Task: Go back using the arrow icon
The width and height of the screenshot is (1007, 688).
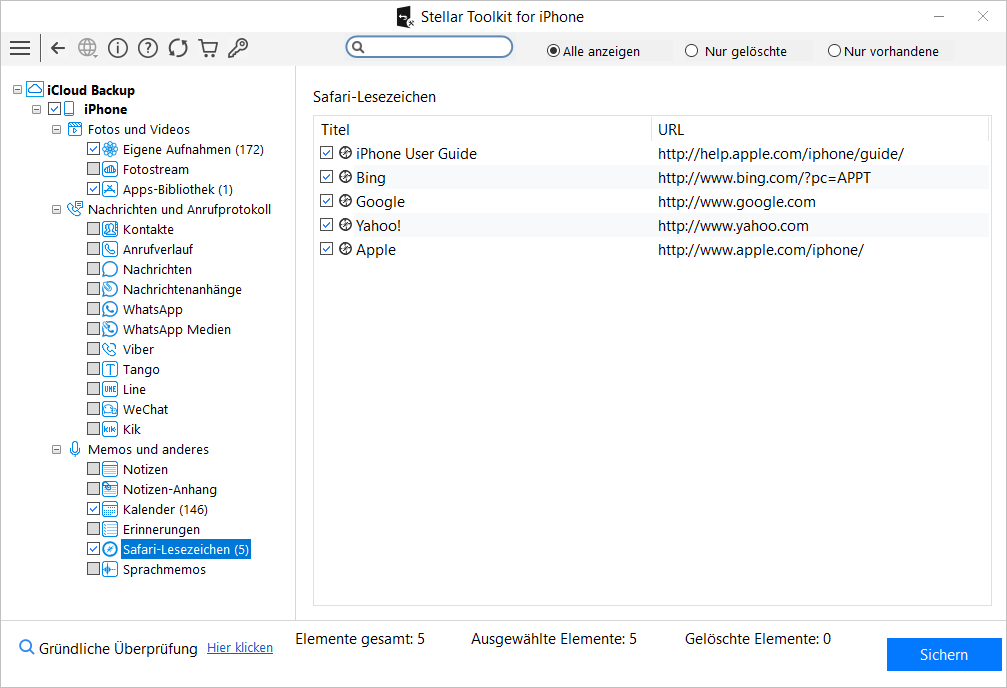Action: [58, 48]
